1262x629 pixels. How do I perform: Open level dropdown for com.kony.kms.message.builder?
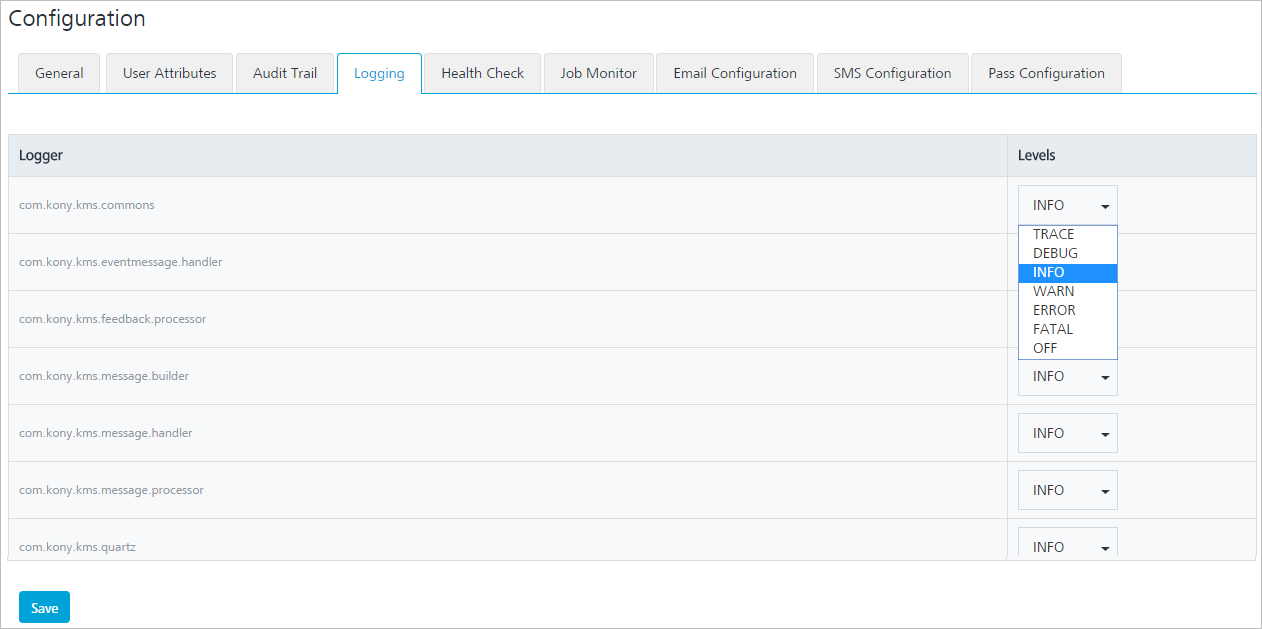pyautogui.click(x=1067, y=377)
